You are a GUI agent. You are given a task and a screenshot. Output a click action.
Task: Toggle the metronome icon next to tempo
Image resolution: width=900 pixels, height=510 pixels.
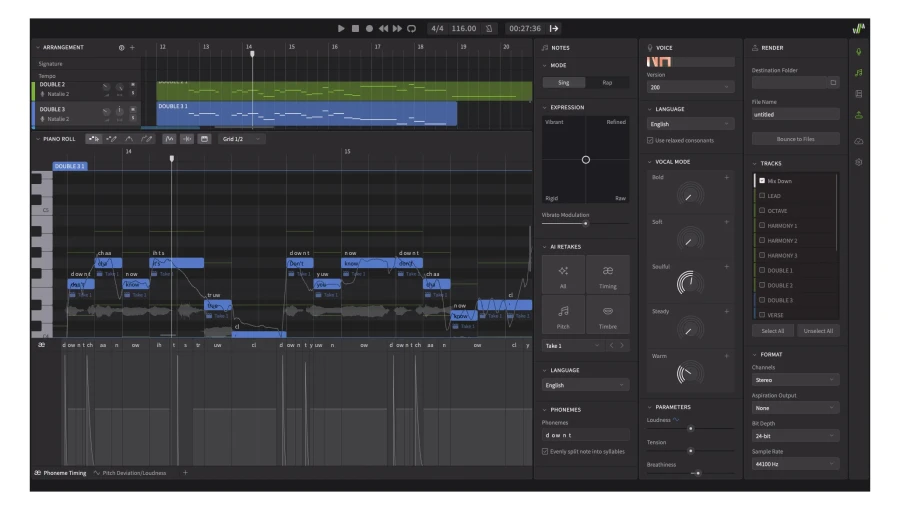(x=489, y=28)
